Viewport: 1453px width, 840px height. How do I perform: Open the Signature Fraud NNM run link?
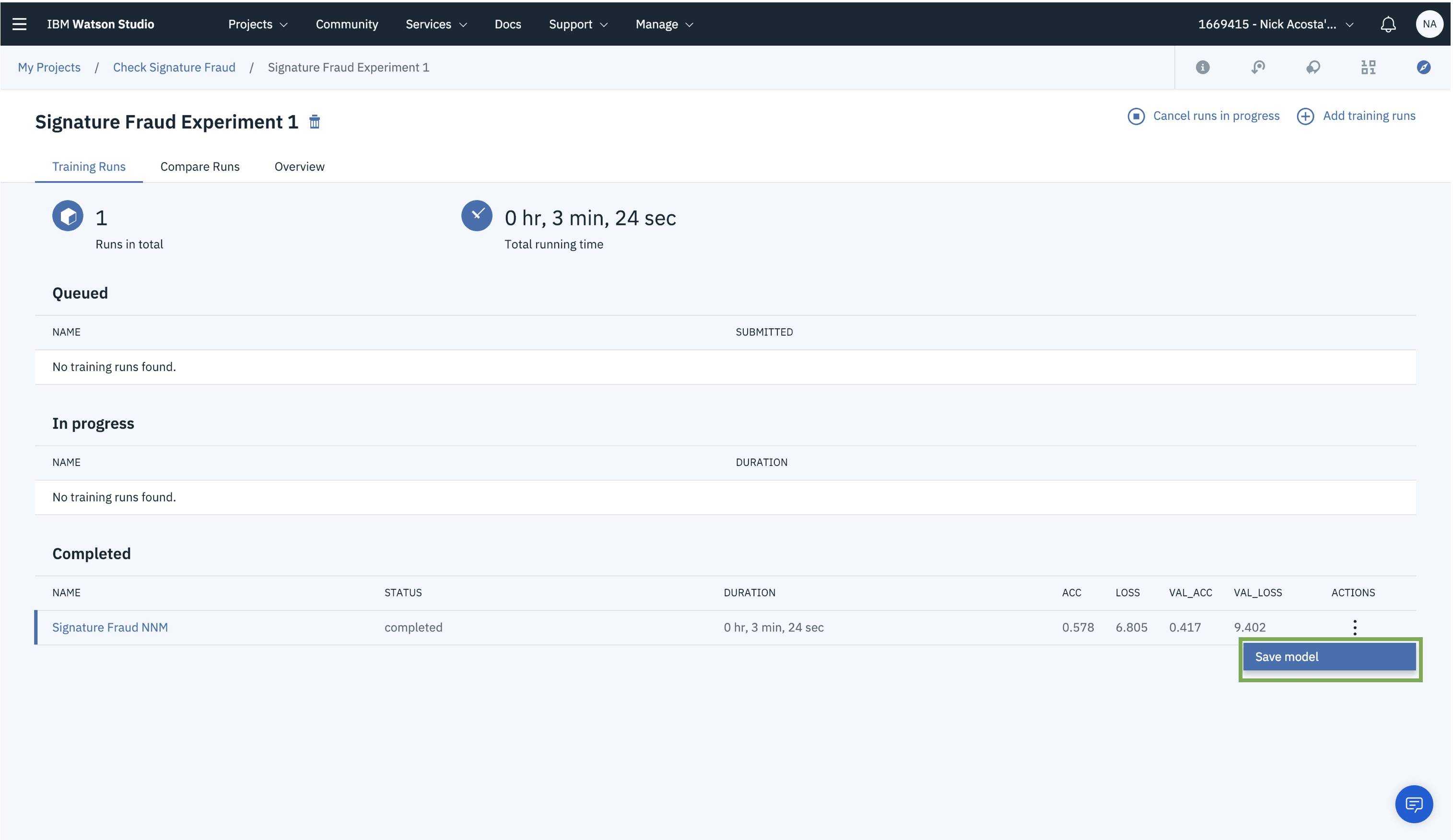tap(110, 627)
